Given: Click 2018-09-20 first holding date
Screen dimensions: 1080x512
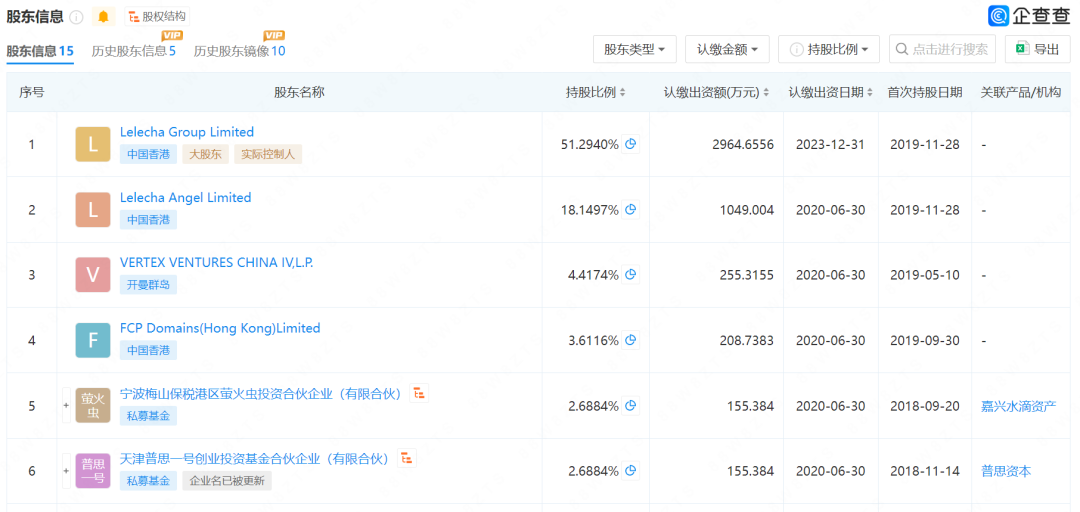Looking at the screenshot, I should point(925,406).
